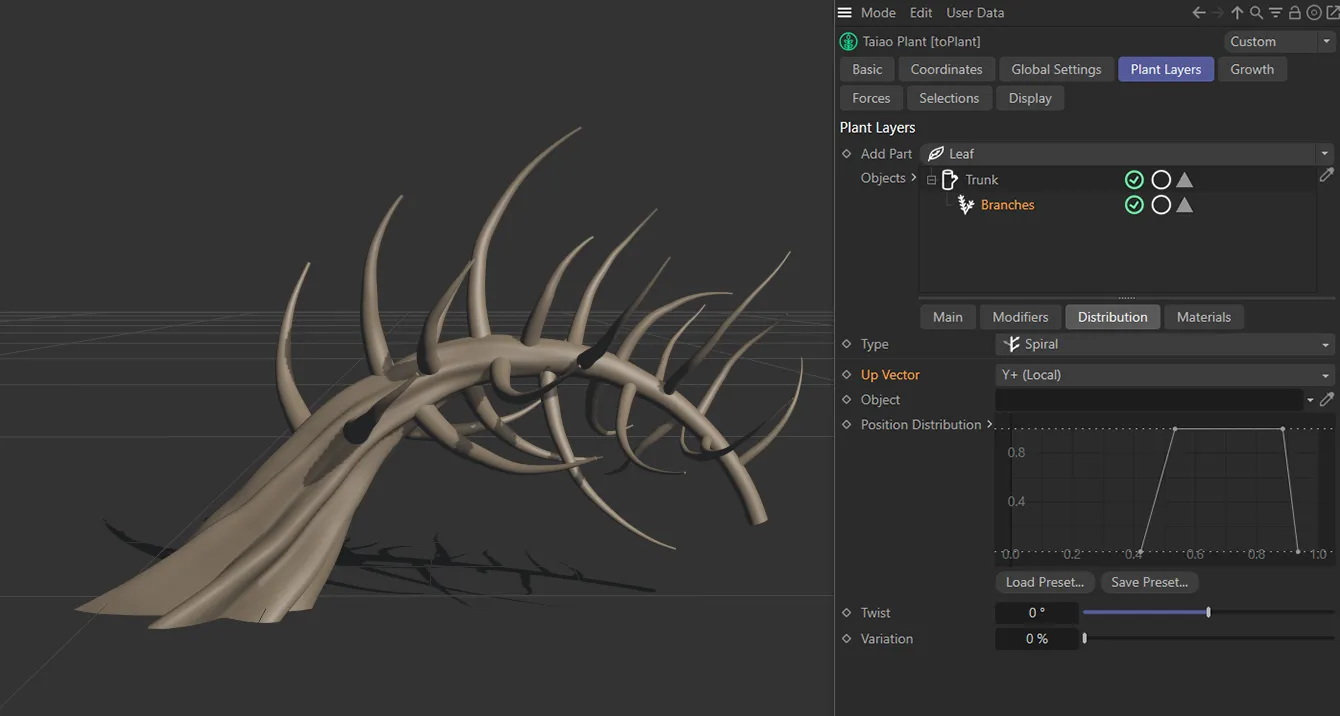This screenshot has height=716, width=1340.
Task: Click the gray triangle toggle on Trunk row
Action: click(1184, 179)
